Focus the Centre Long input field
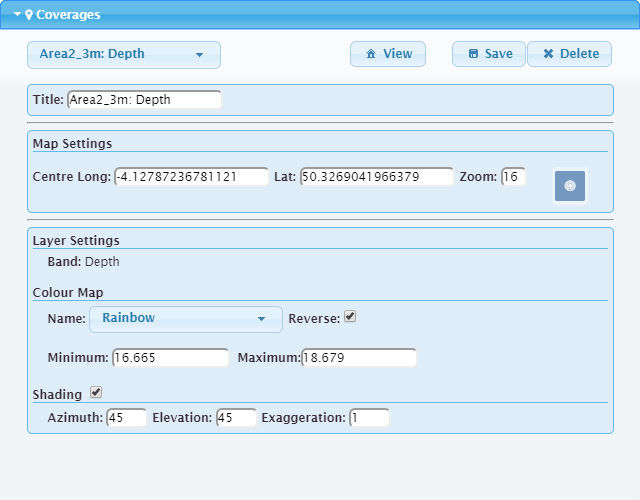Viewport: 640px width, 500px height. tap(191, 177)
